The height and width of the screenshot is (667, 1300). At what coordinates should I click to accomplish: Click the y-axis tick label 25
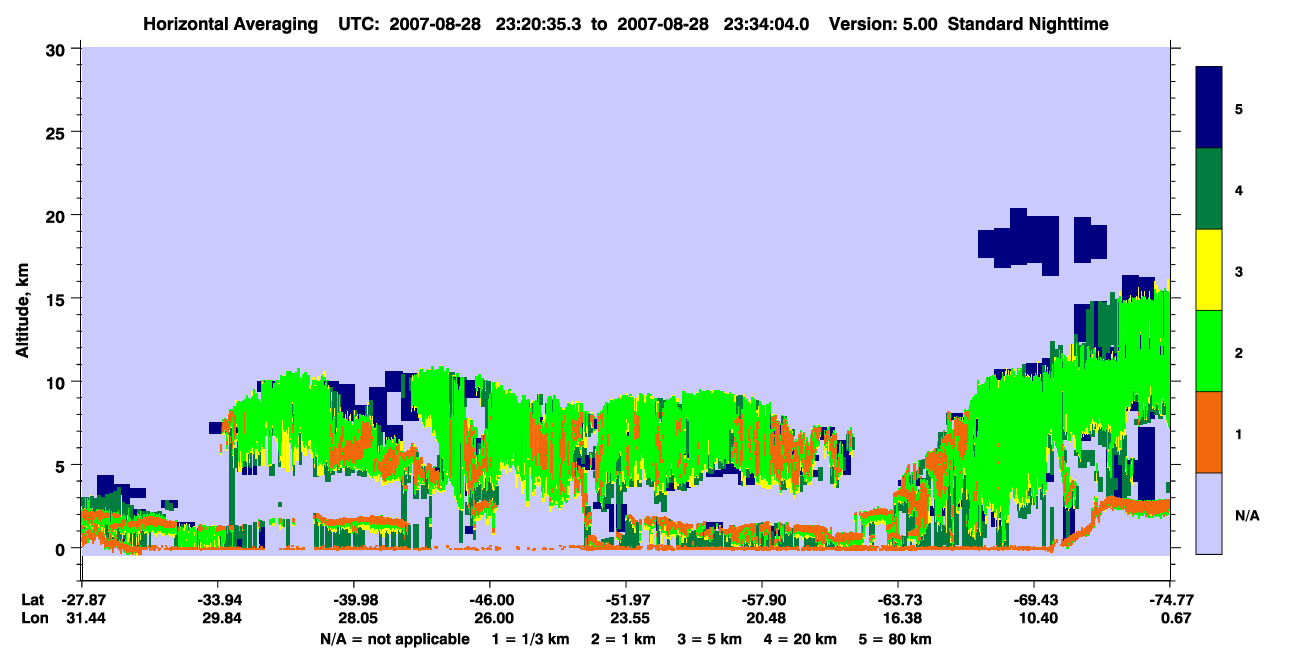coord(57,132)
